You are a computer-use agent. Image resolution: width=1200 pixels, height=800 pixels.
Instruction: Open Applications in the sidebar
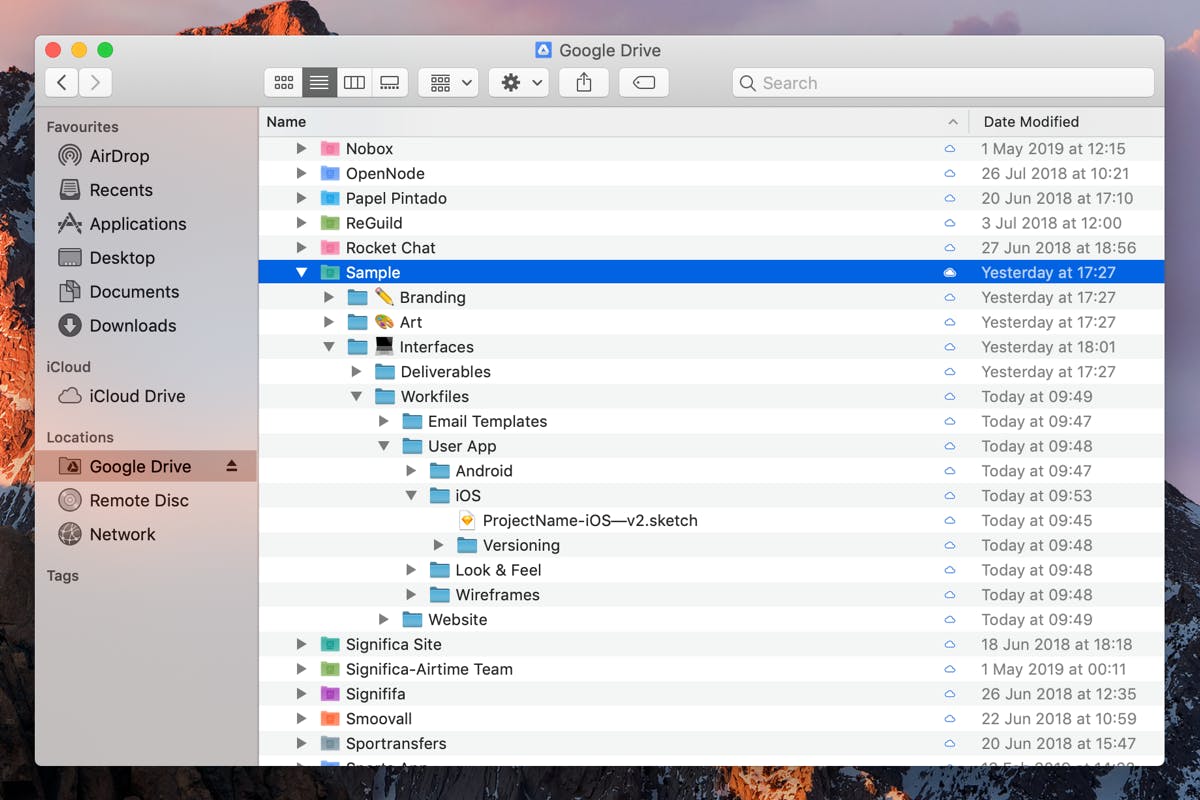coord(138,224)
